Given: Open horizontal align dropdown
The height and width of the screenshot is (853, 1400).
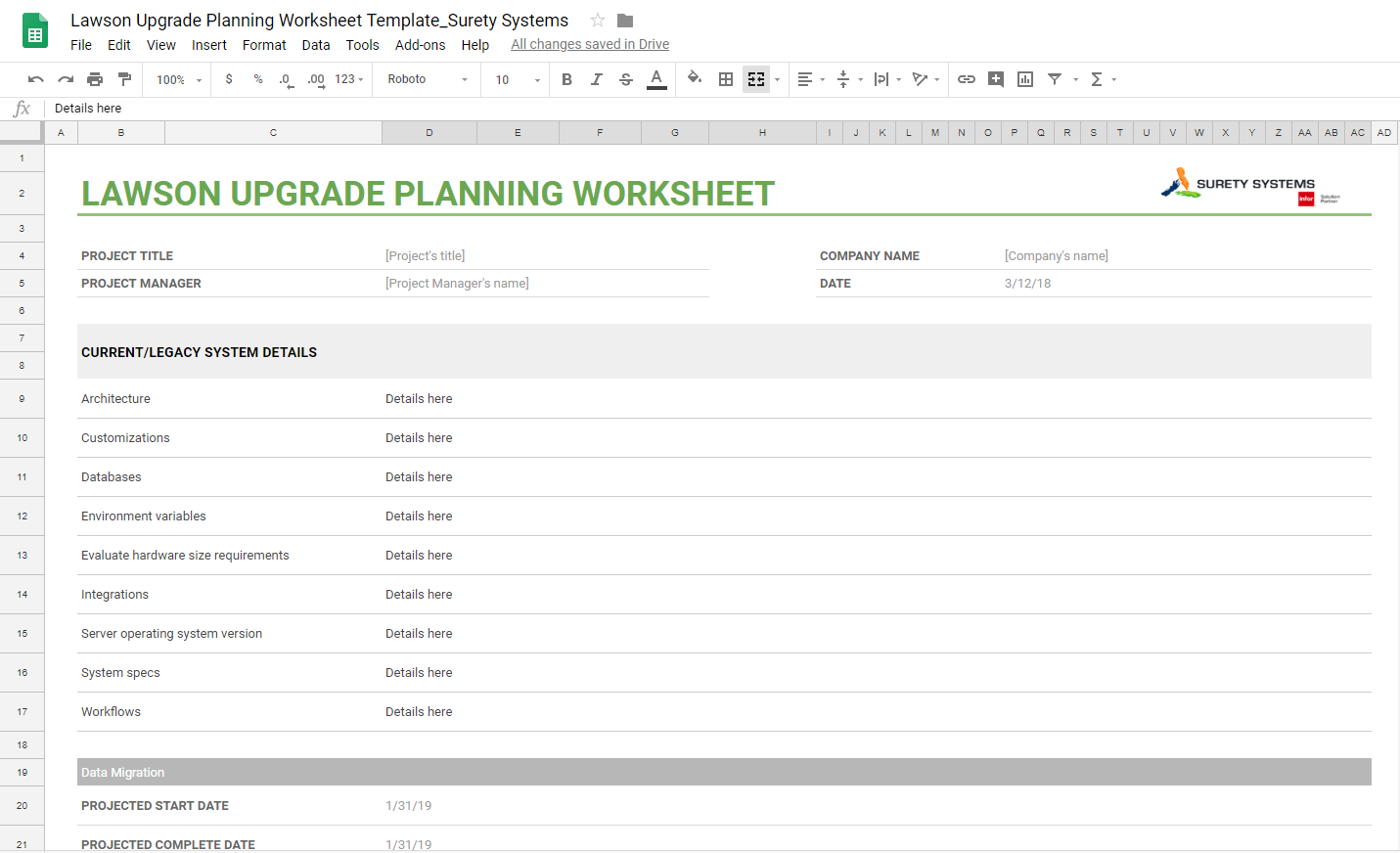Looking at the screenshot, I should [x=811, y=79].
